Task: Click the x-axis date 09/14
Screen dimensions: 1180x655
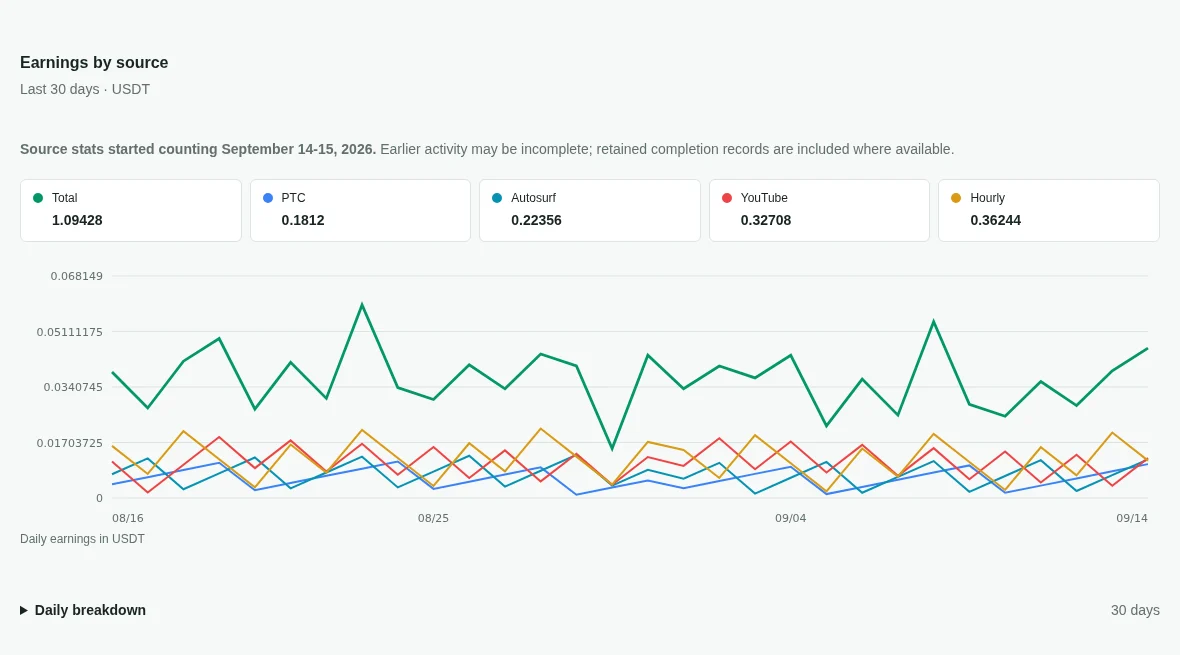Action: click(1132, 518)
